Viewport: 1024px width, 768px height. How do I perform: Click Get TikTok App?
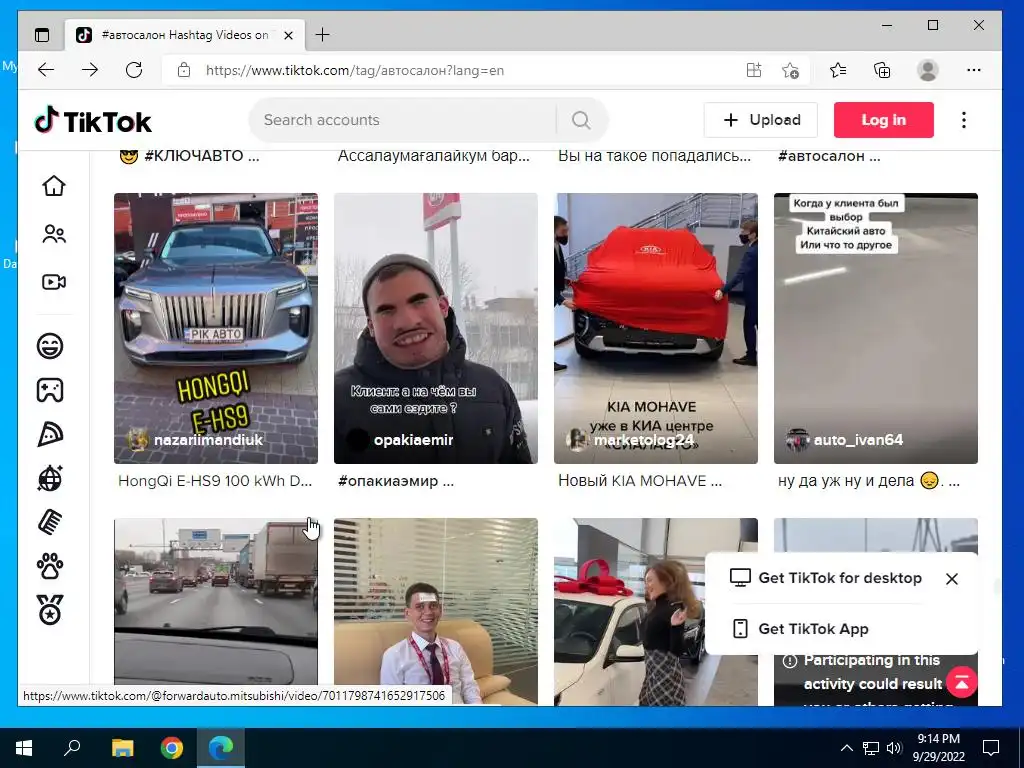pos(800,629)
